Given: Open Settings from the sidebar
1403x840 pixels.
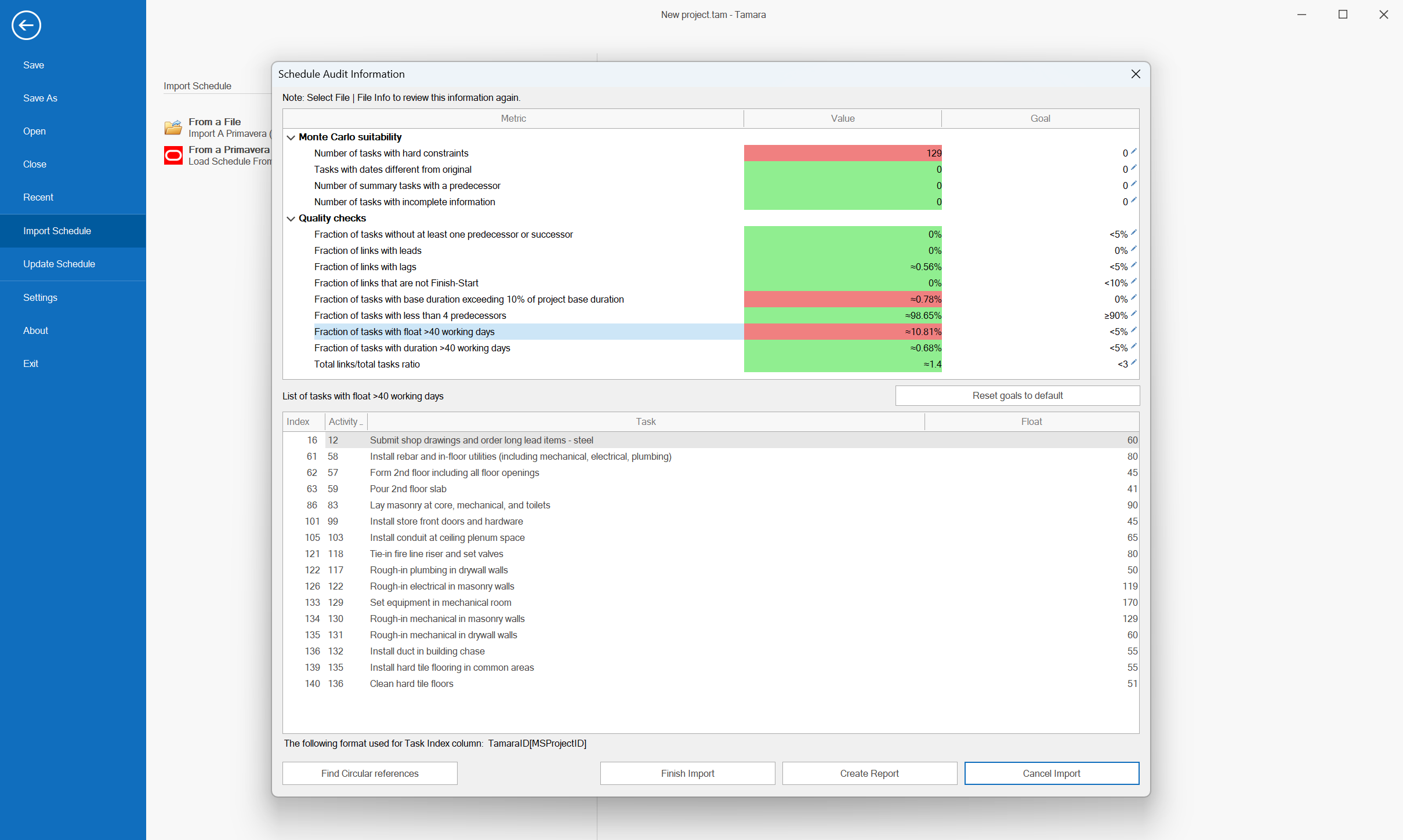Looking at the screenshot, I should 41,297.
